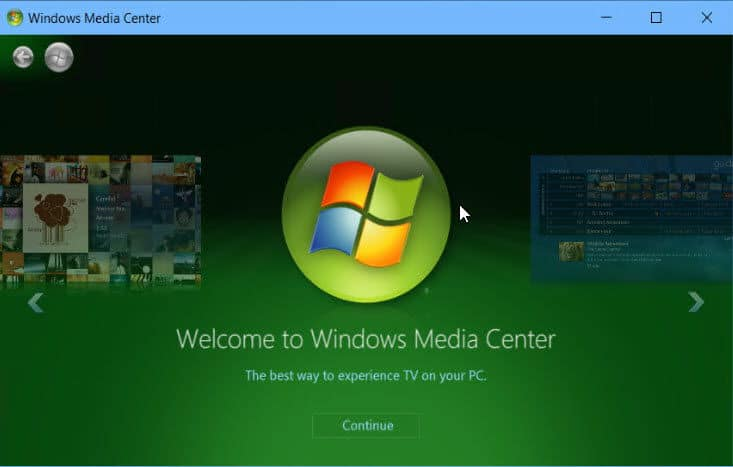The image size is (733, 467).
Task: Click the small show thumbnail below the guide grid
Action: coord(571,251)
